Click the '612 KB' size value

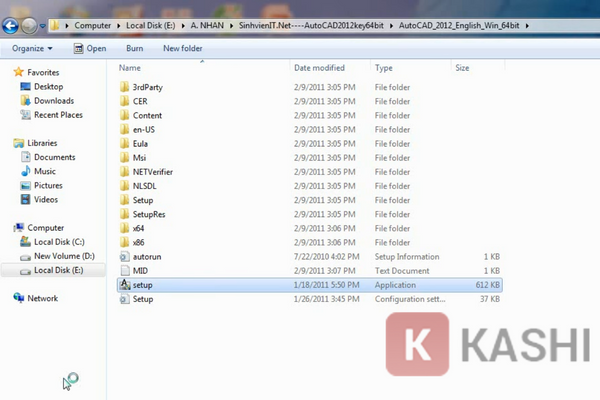tap(488, 285)
